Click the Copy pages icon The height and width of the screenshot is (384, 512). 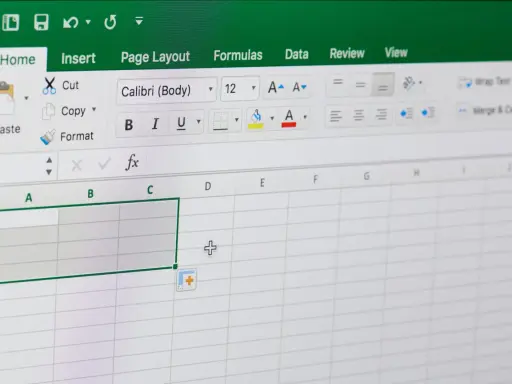click(x=48, y=111)
